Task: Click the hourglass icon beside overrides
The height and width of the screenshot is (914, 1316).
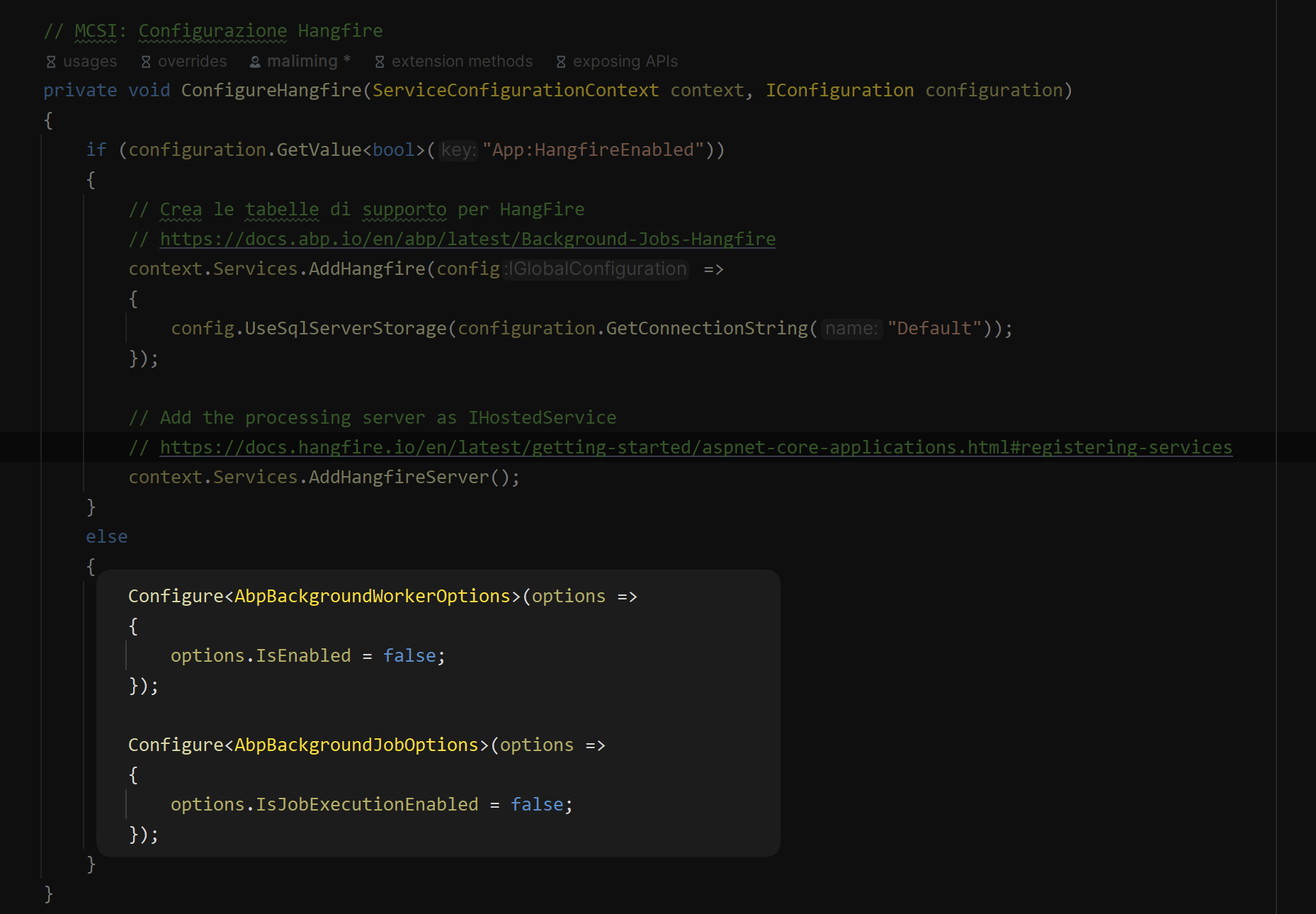Action: coord(146,62)
